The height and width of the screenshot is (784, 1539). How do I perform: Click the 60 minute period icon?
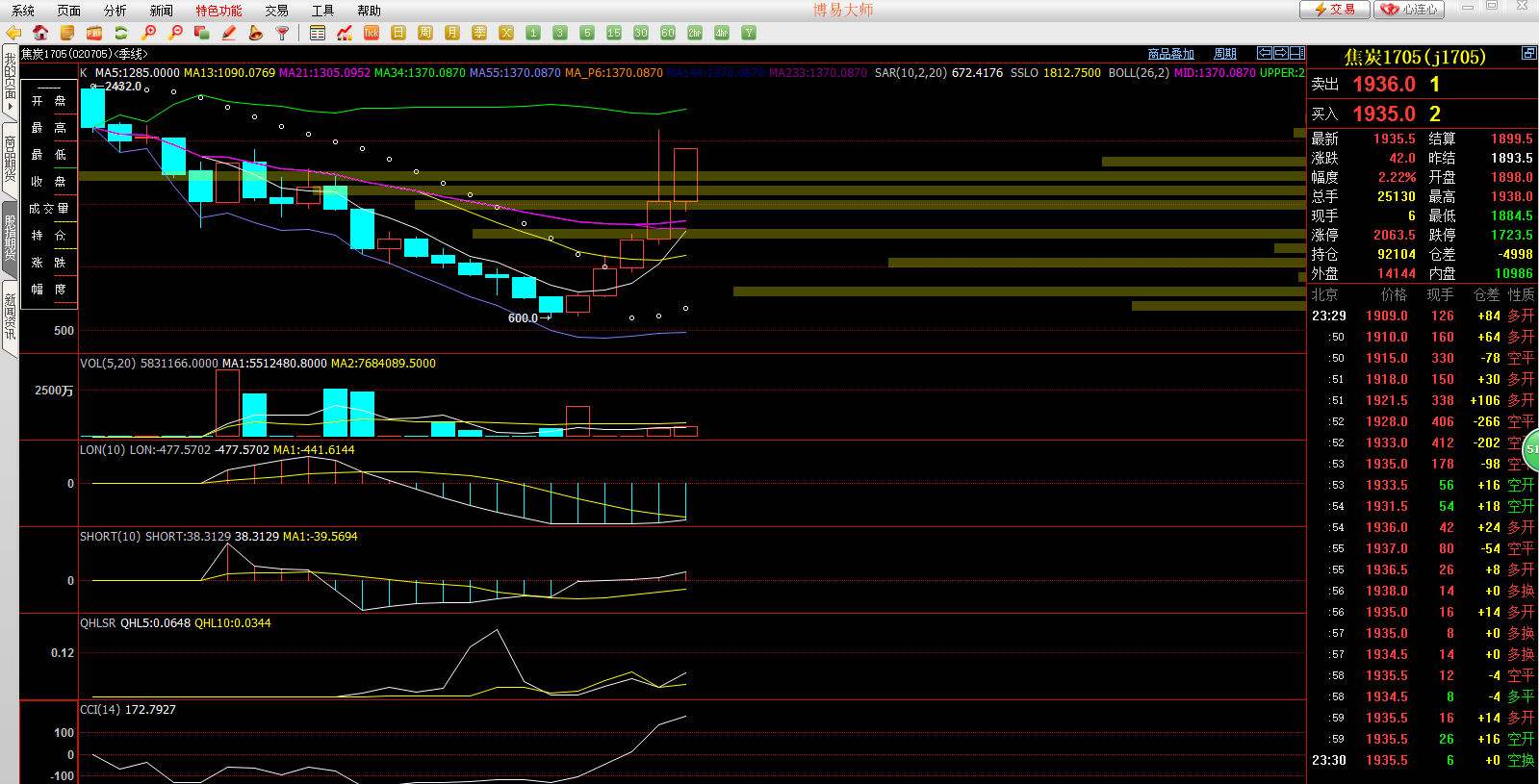(668, 33)
